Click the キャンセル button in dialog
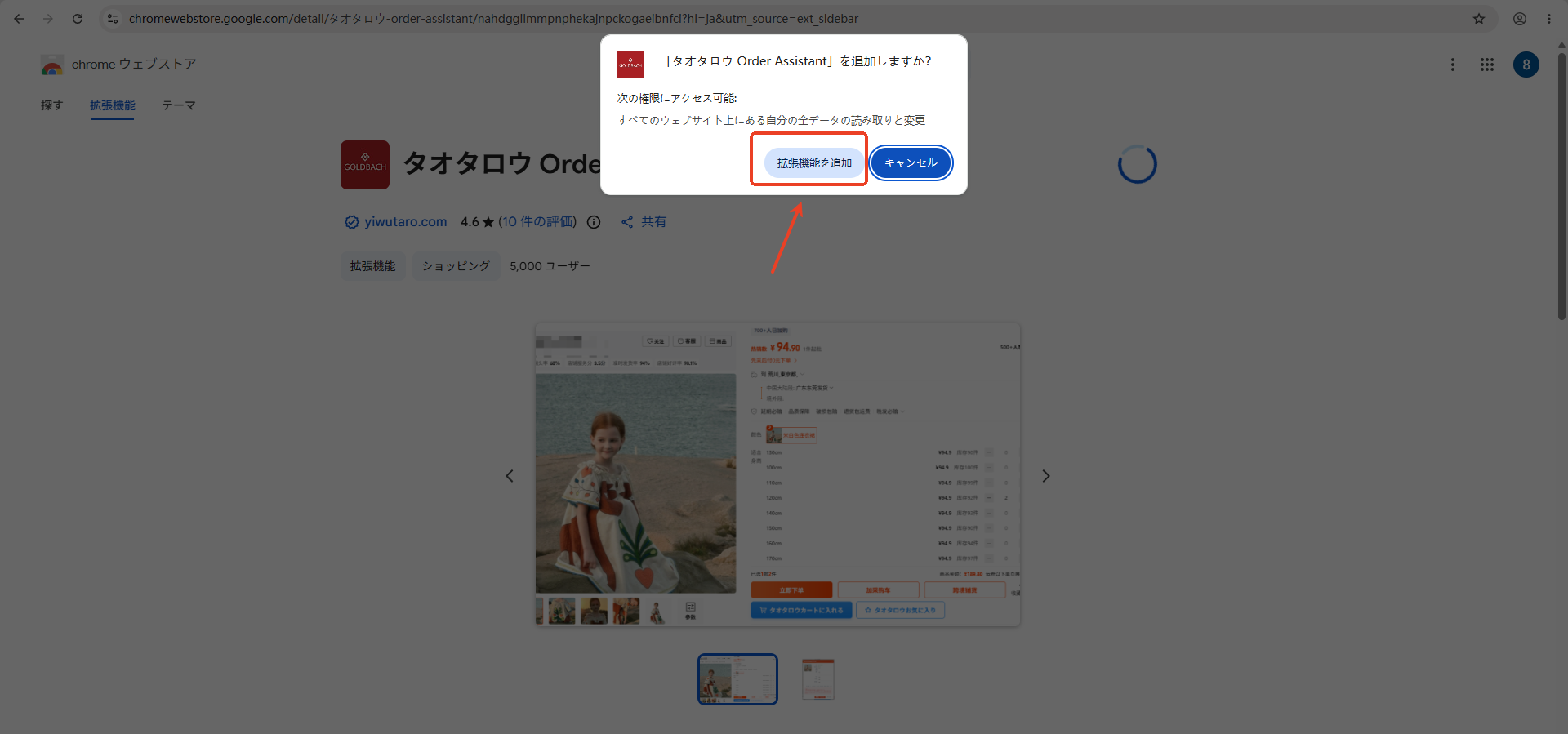 [x=911, y=162]
